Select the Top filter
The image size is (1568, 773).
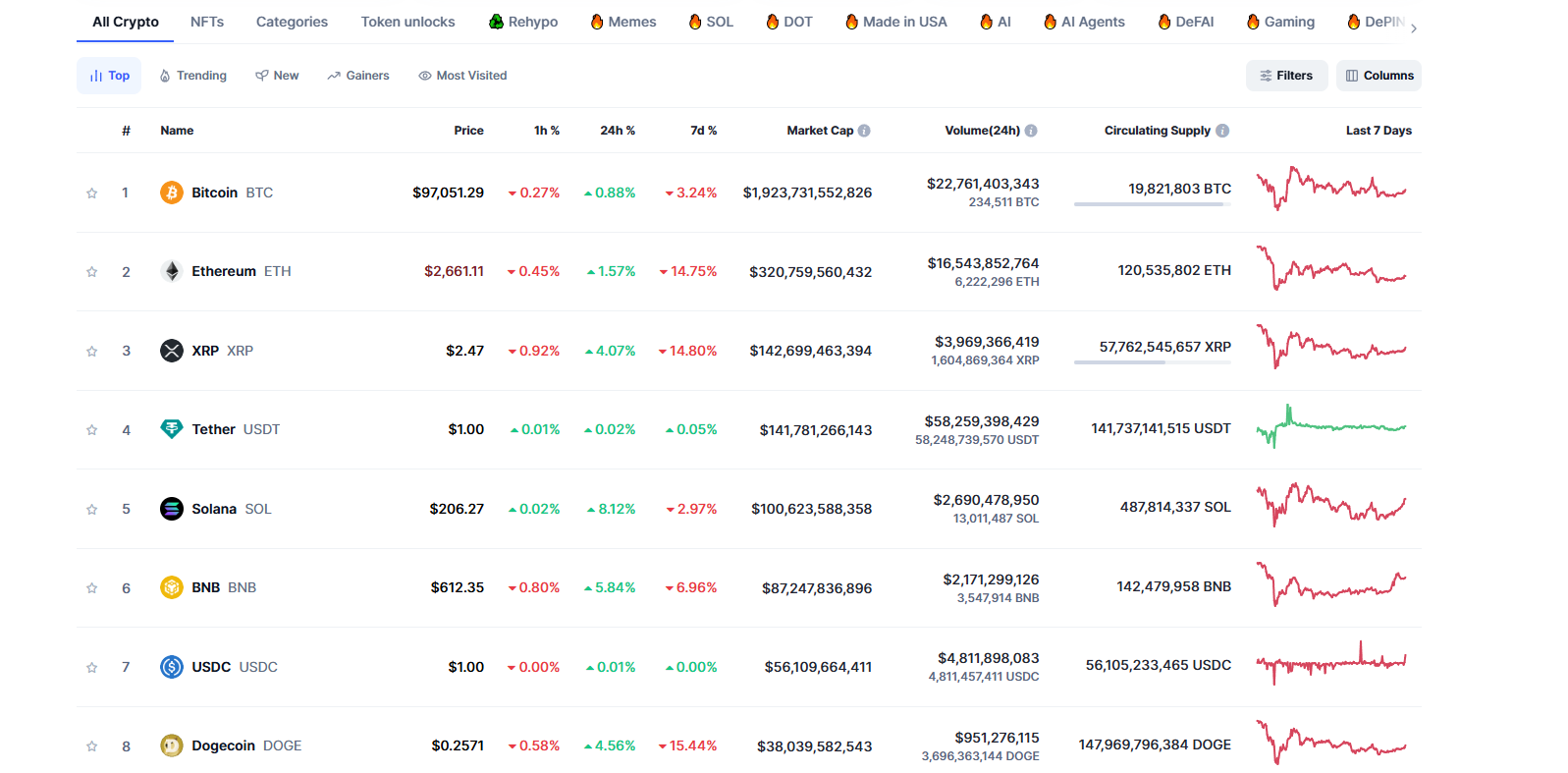click(x=109, y=76)
